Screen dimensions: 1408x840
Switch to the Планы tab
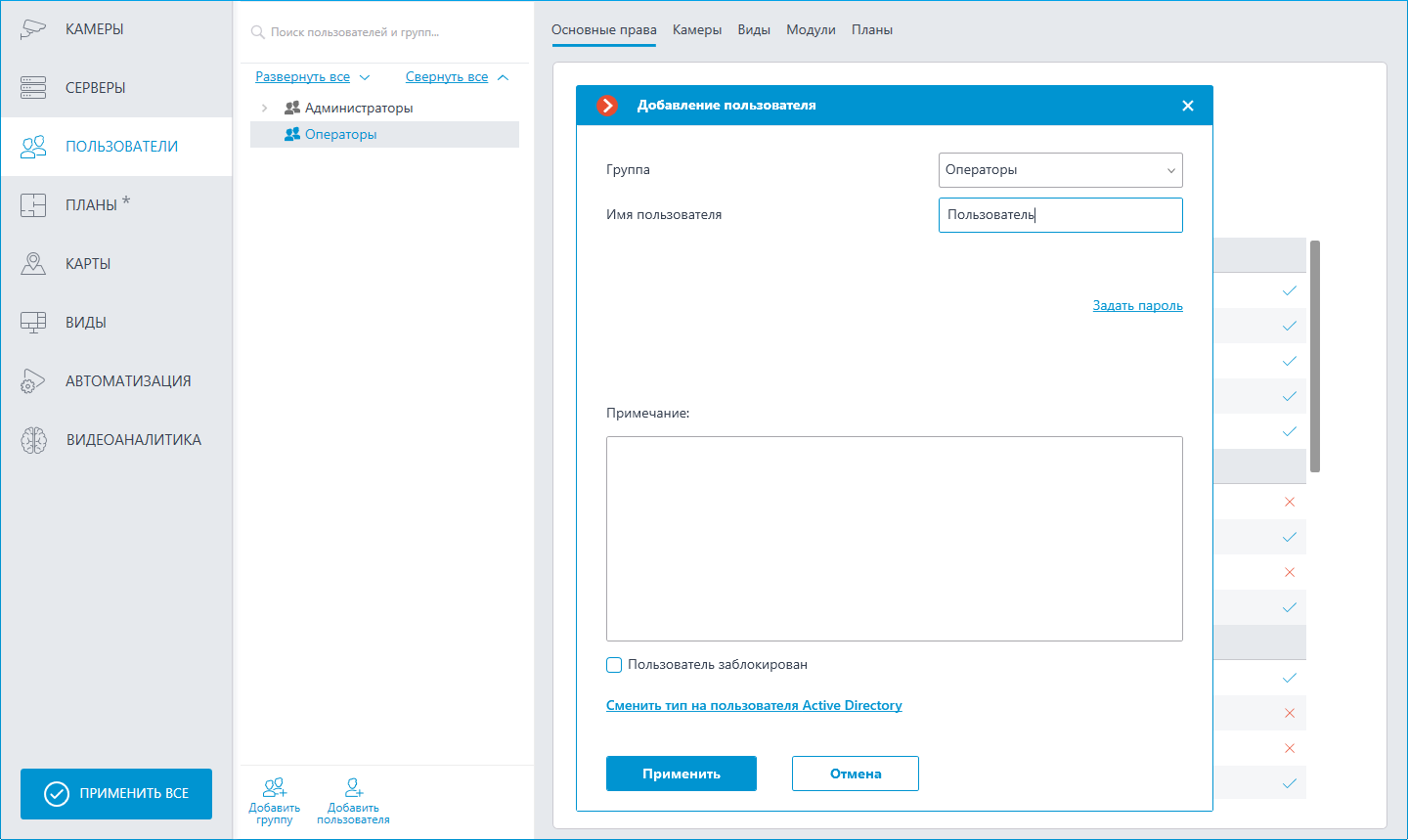pos(872,30)
